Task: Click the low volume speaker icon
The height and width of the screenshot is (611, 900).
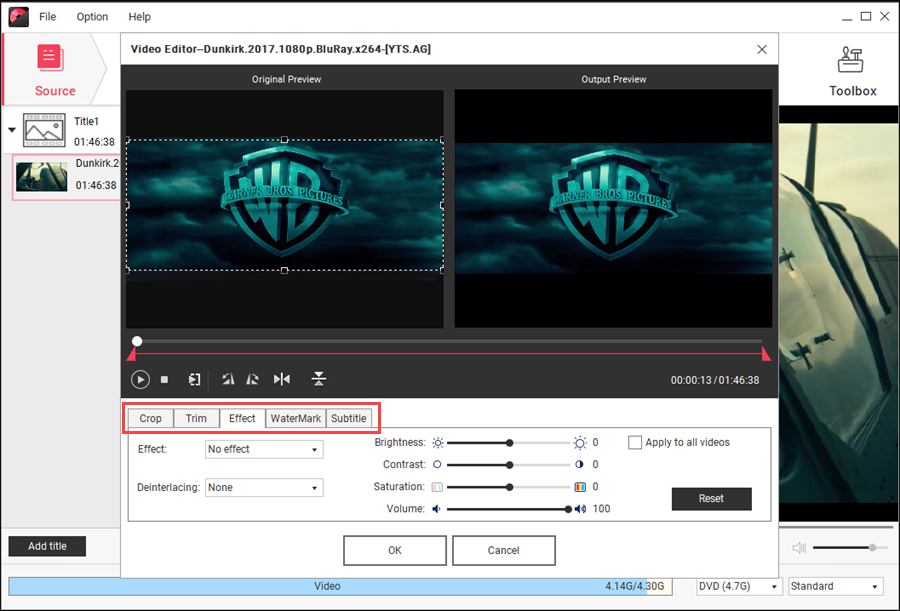Action: [437, 509]
